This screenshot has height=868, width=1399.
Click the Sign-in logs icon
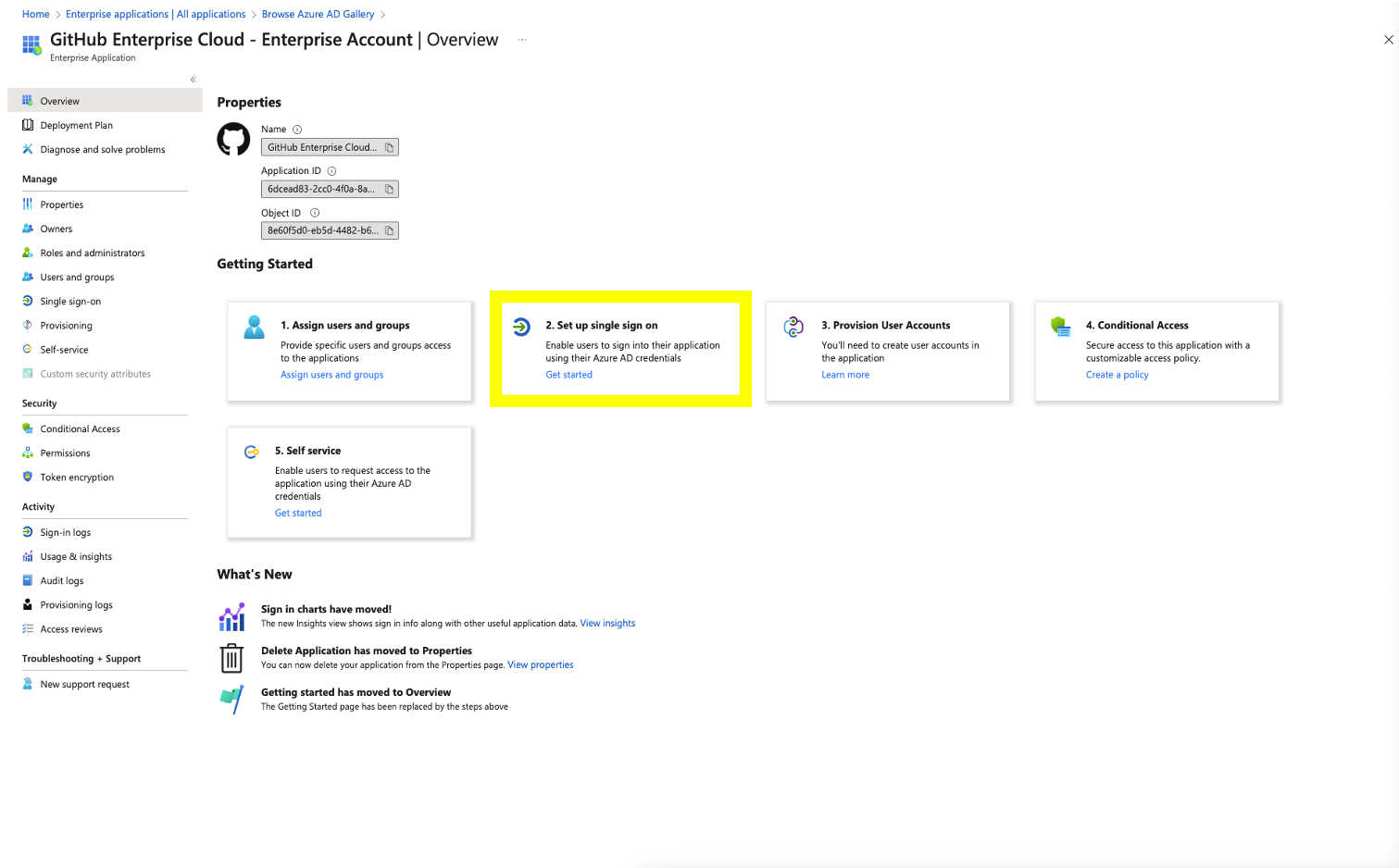point(28,532)
